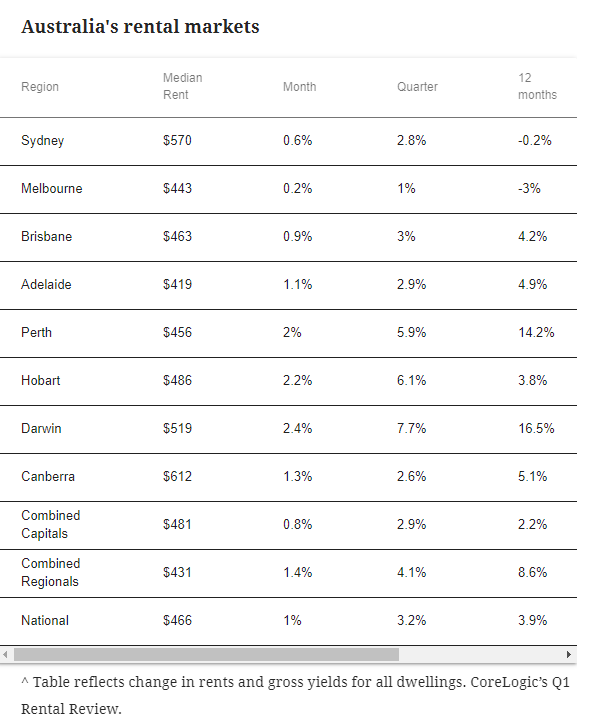Viewport: 591px width, 722px height.
Task: Click the Quarter column header
Action: (x=417, y=87)
